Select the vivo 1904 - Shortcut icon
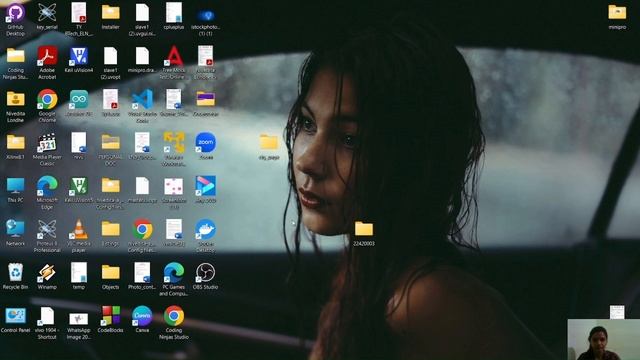This screenshot has height=360, width=640. pos(47,316)
